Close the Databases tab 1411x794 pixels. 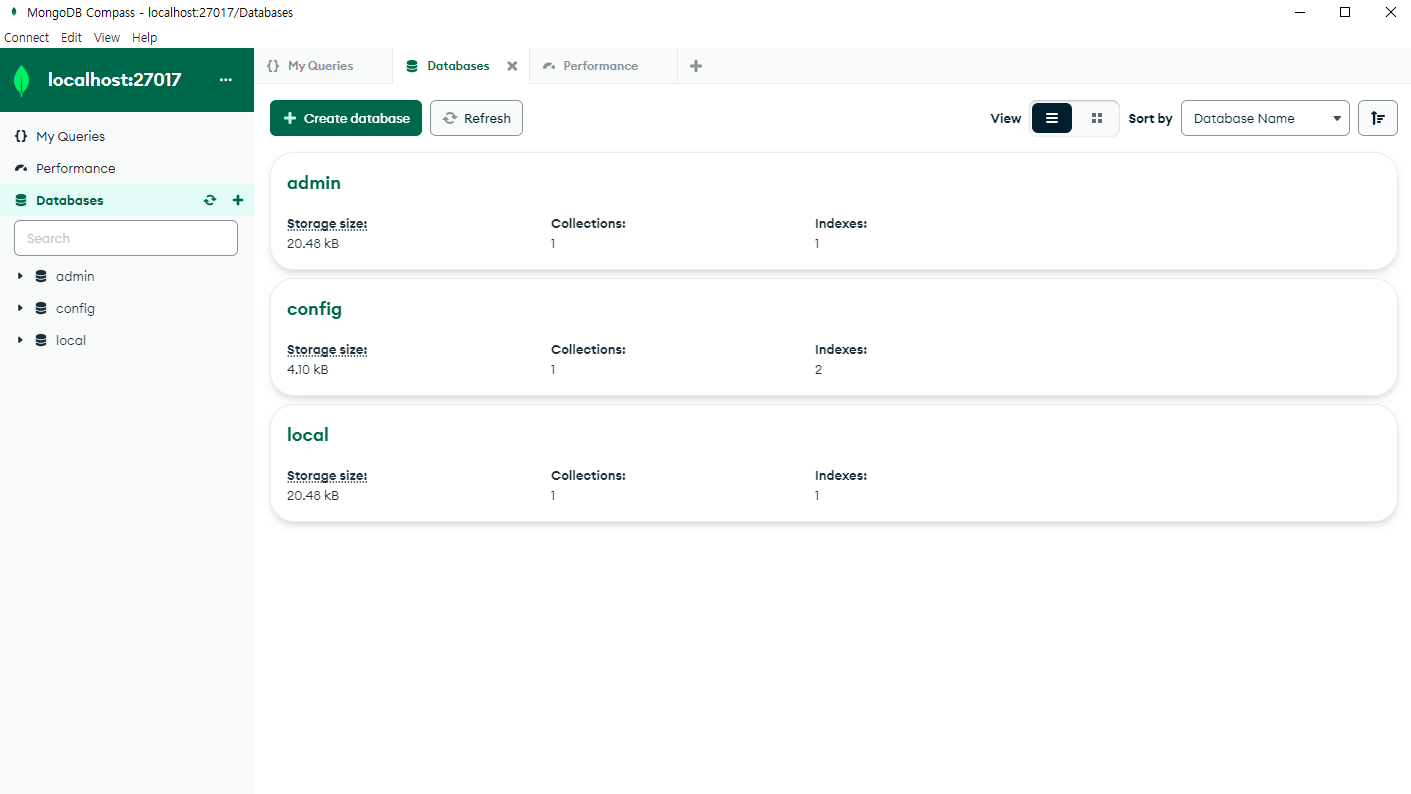pyautogui.click(x=512, y=66)
